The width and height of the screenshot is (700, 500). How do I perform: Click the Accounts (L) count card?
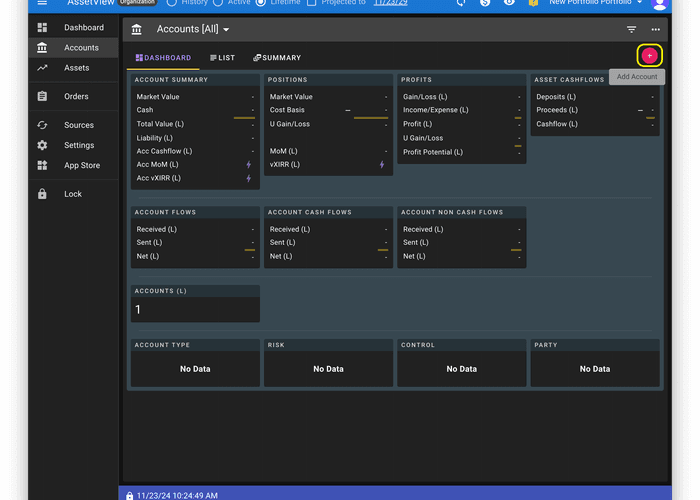coord(196,304)
